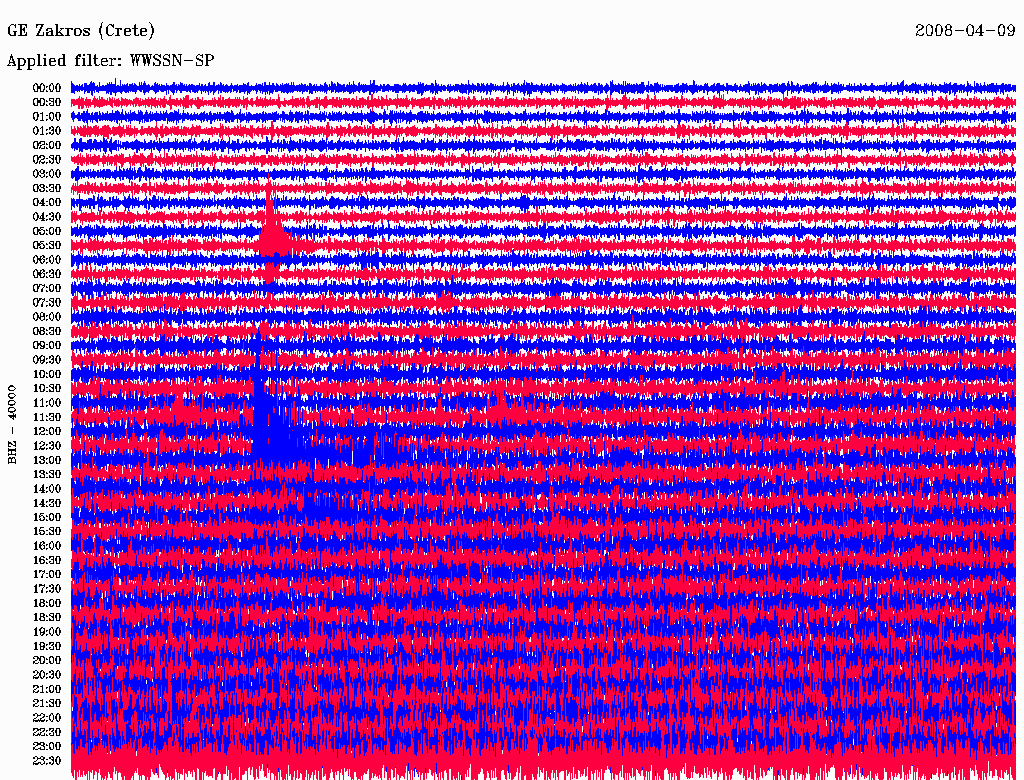Click the 01:00 time label

(x=47, y=116)
